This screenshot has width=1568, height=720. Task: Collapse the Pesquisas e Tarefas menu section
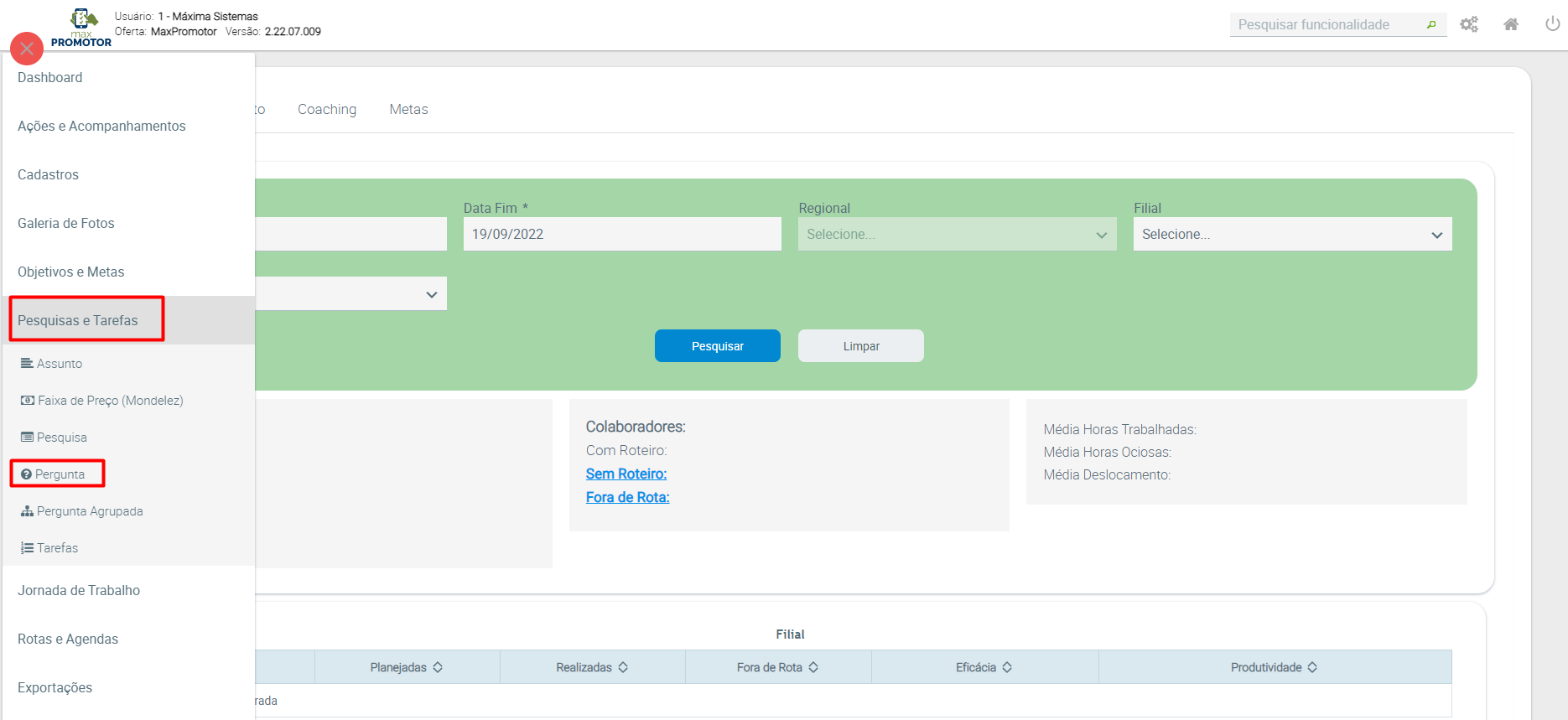(78, 320)
